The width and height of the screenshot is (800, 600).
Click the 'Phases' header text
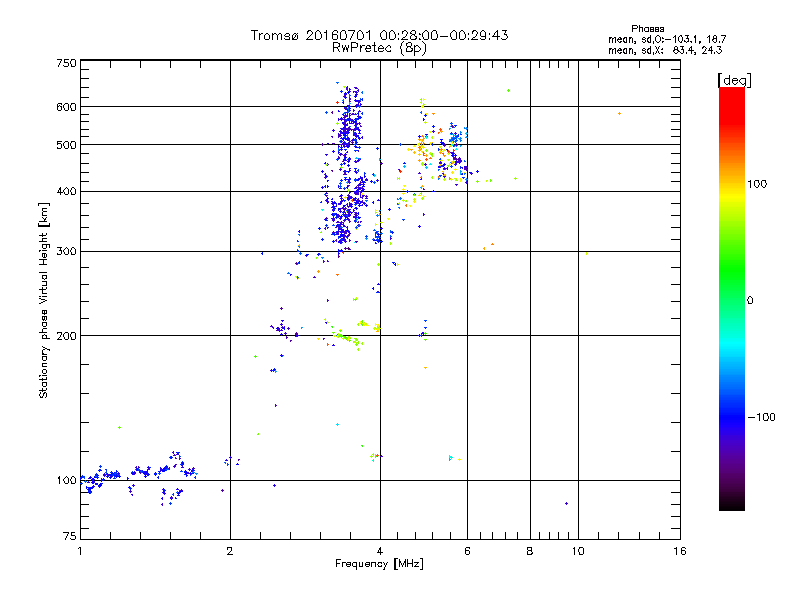click(647, 29)
